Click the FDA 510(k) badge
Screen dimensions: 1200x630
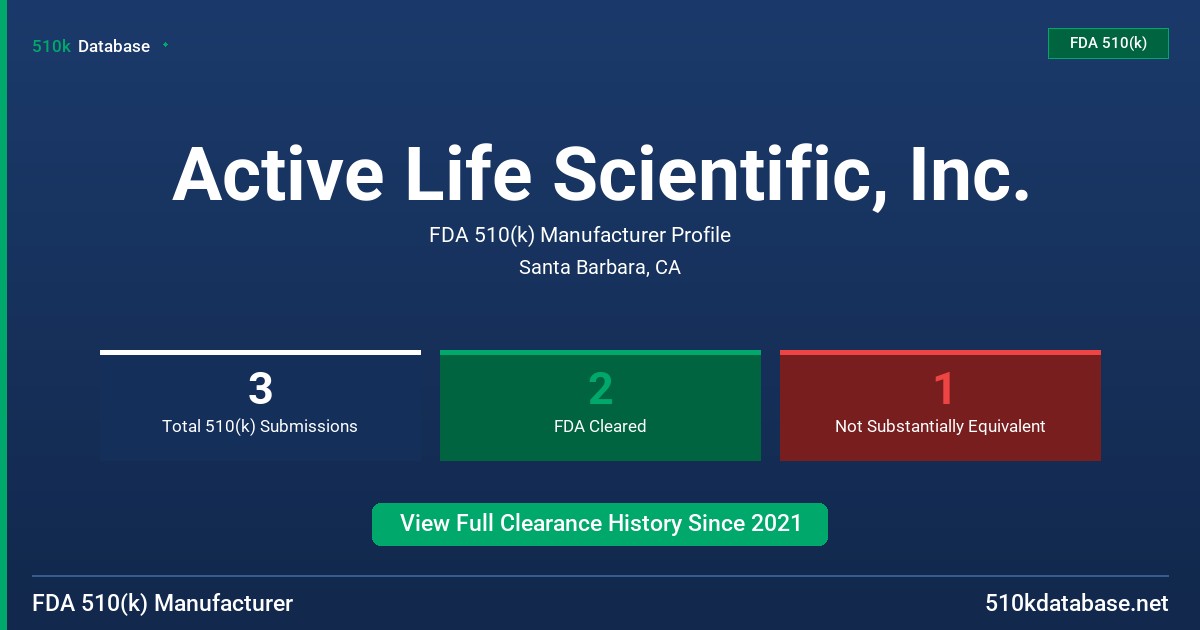click(1108, 44)
